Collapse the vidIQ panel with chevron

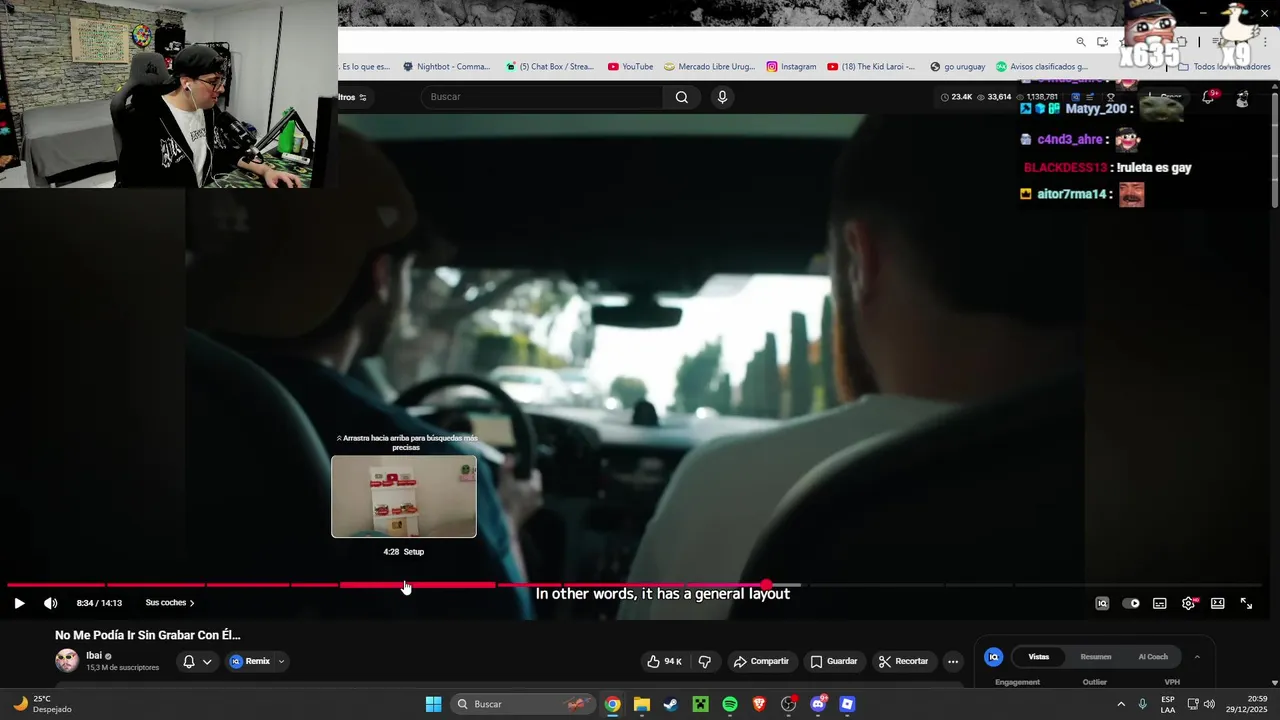[x=1197, y=657]
